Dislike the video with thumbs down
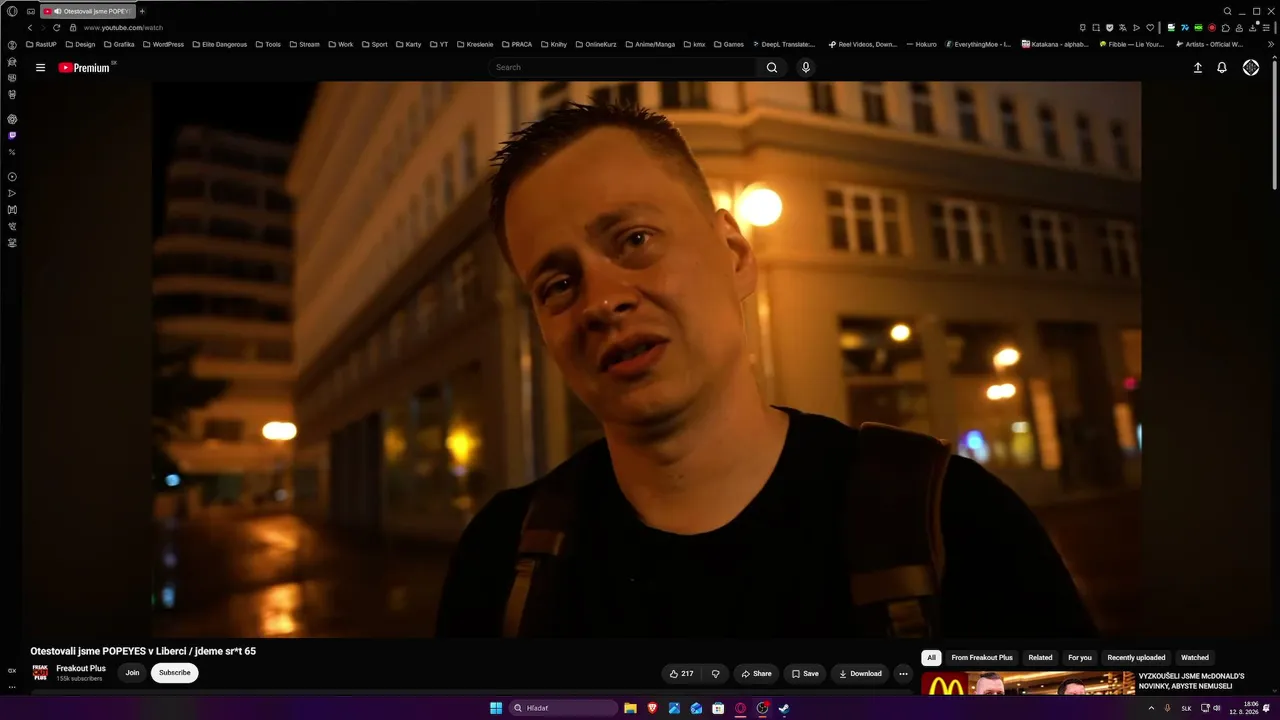Viewport: 1280px width, 720px height. 716,674
